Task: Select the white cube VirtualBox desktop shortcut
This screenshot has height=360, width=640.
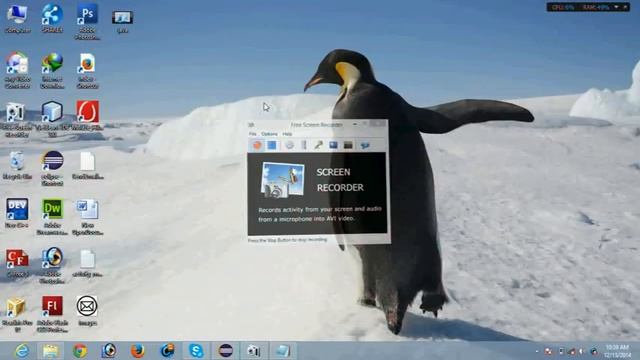Action: click(52, 119)
